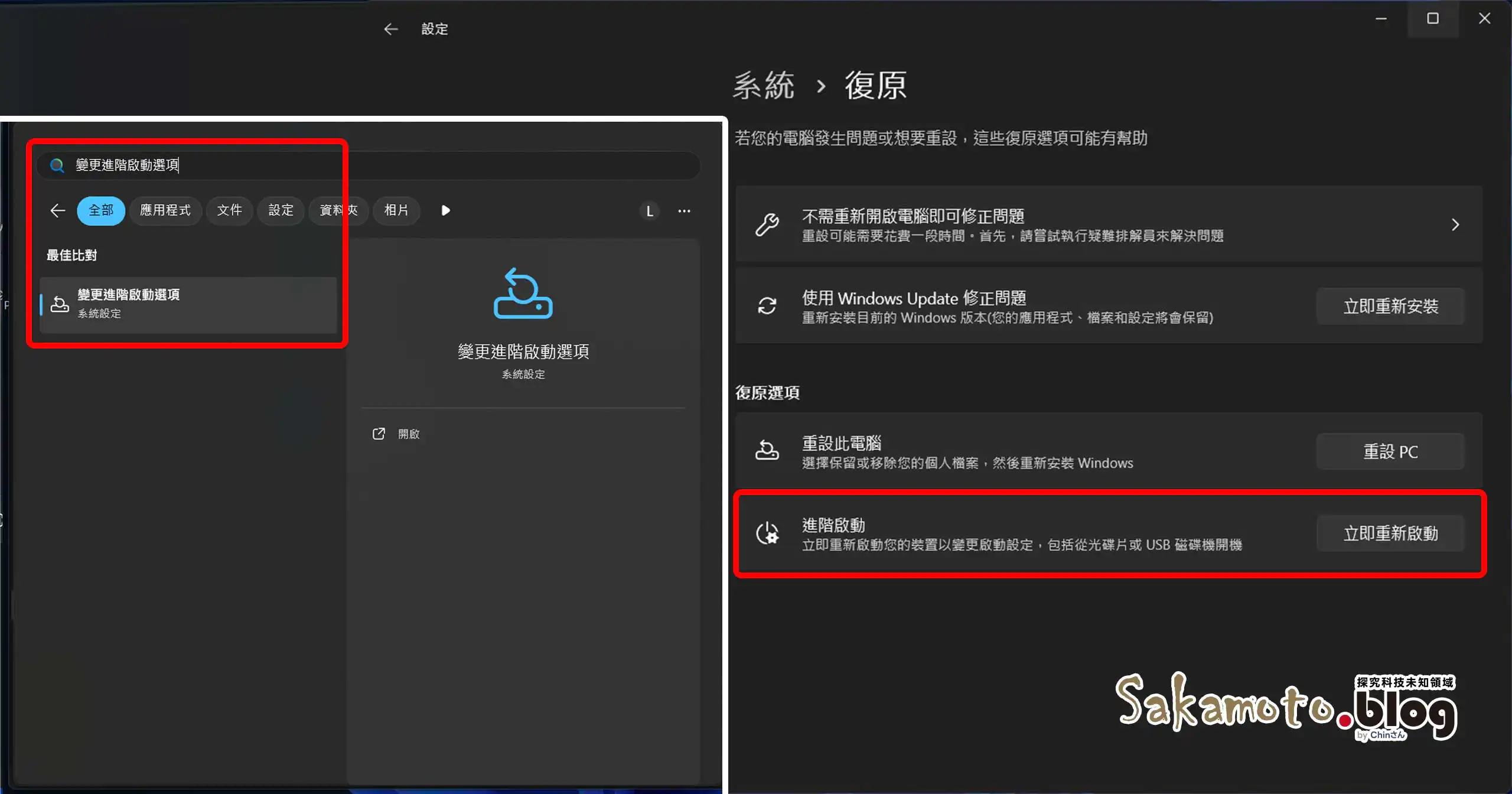
Task: Open the 開啟 link under the preview
Action: pyautogui.click(x=408, y=433)
